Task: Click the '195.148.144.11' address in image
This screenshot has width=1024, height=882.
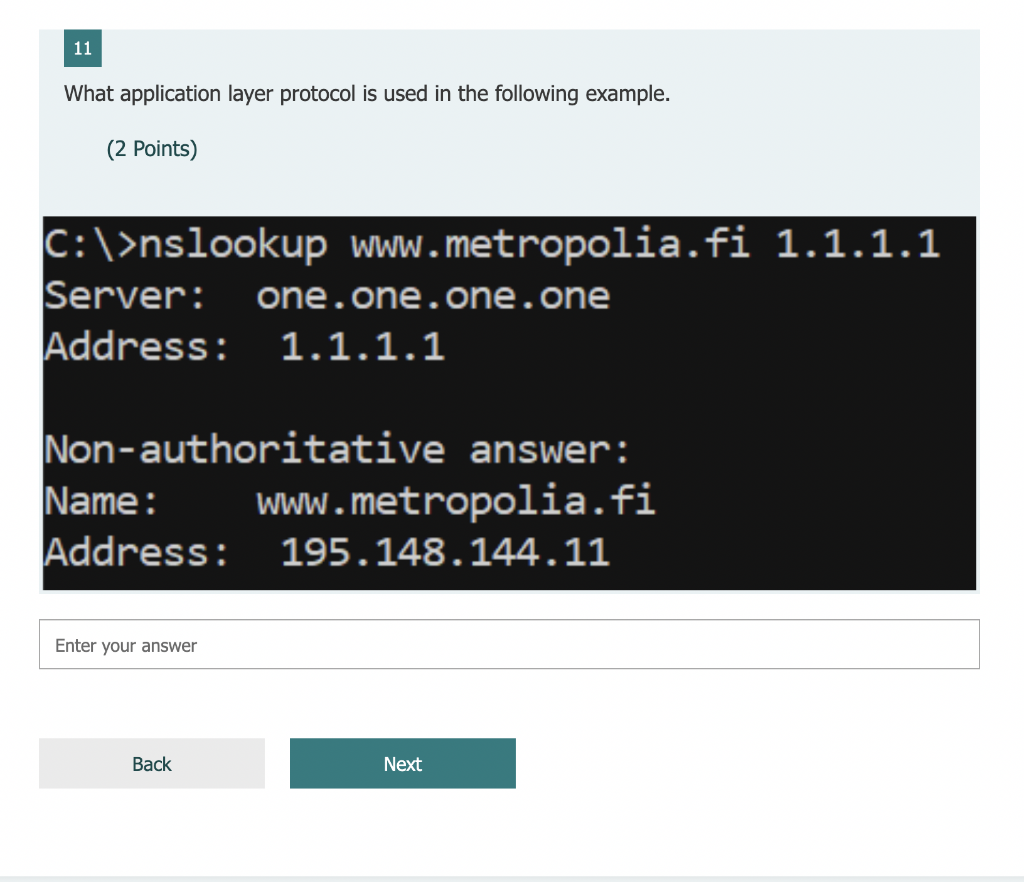Action: click(445, 552)
